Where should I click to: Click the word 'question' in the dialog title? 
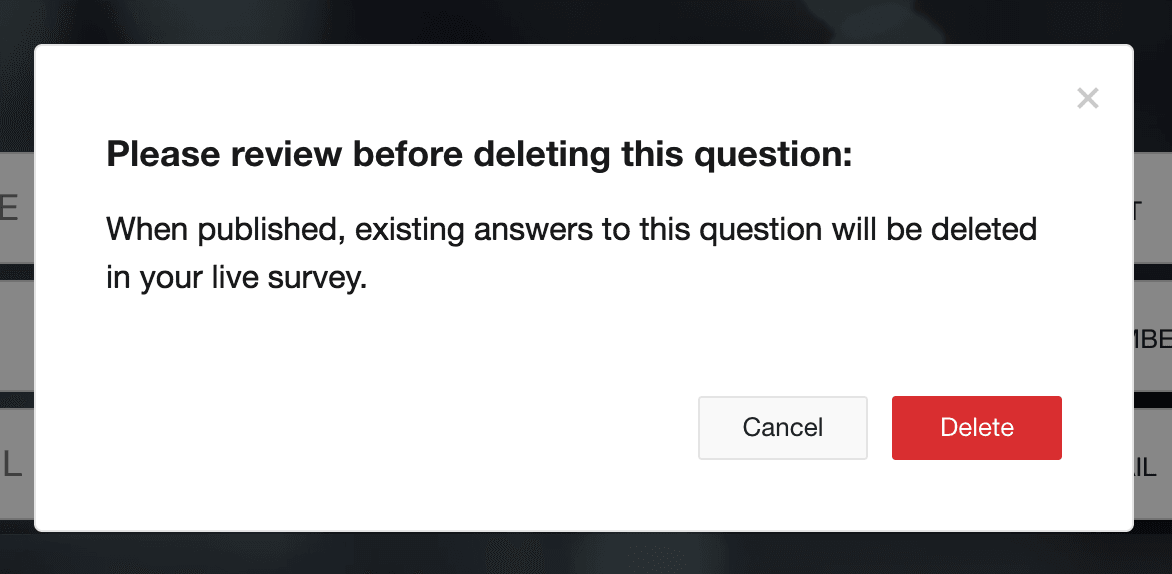(x=772, y=155)
